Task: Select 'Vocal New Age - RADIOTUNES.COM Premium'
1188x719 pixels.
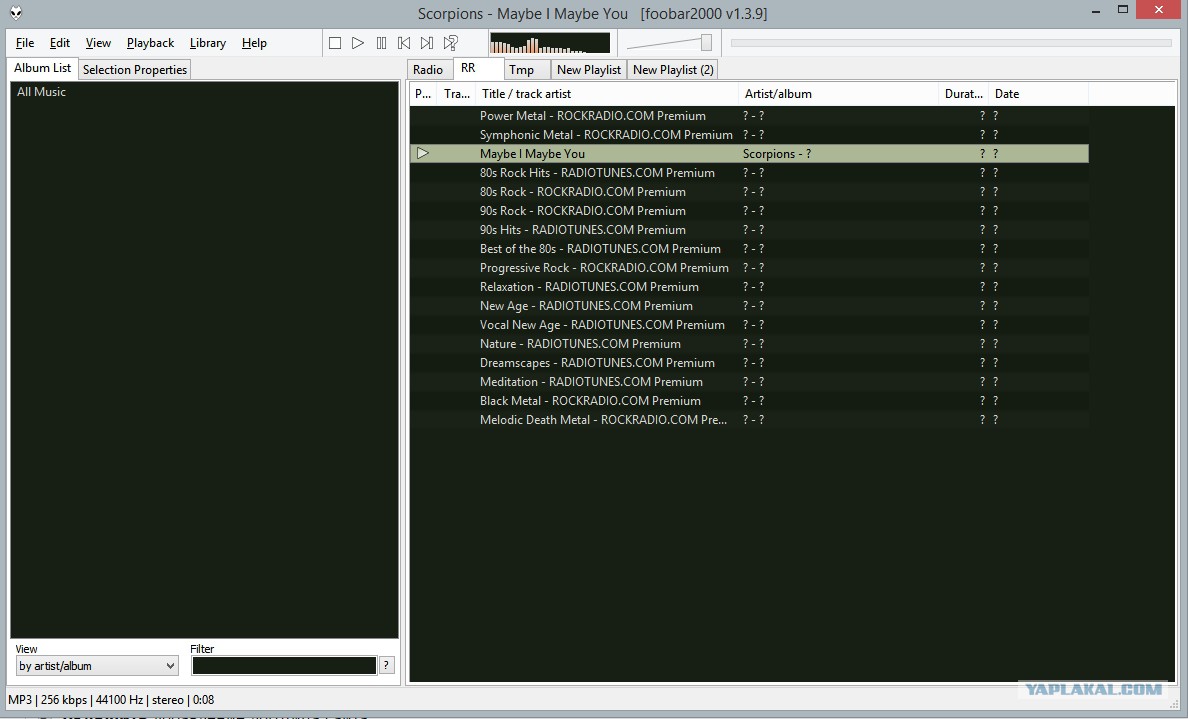Action: click(x=749, y=324)
